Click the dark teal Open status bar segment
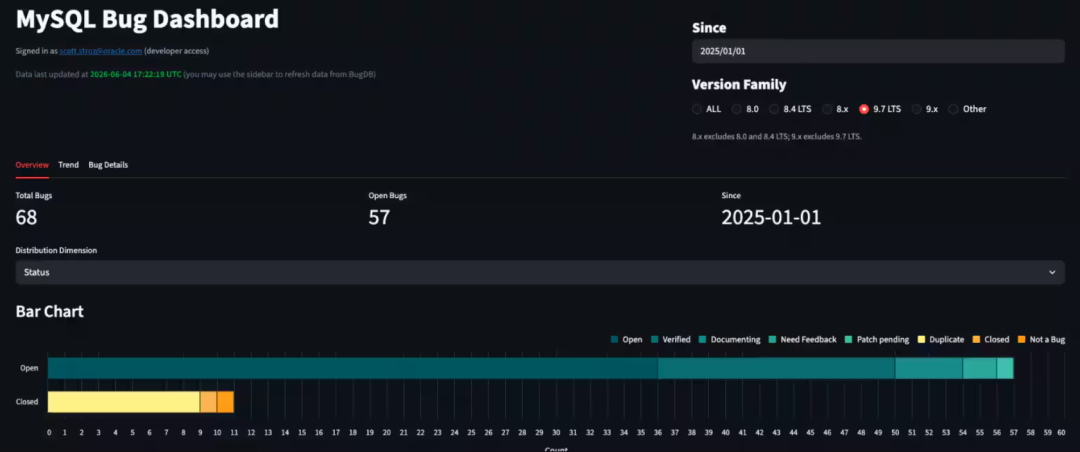1080x452 pixels. pyautogui.click(x=353, y=368)
